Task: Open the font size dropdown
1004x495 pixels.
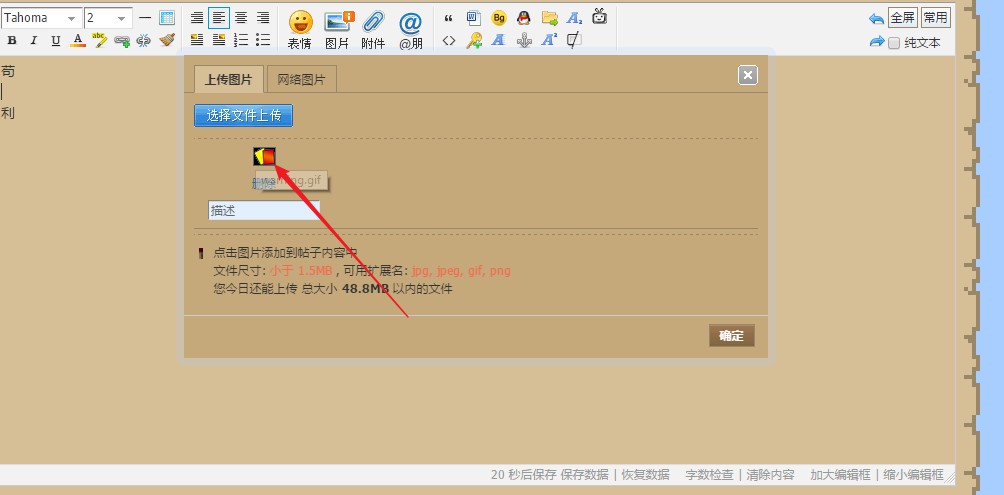Action: (107, 18)
